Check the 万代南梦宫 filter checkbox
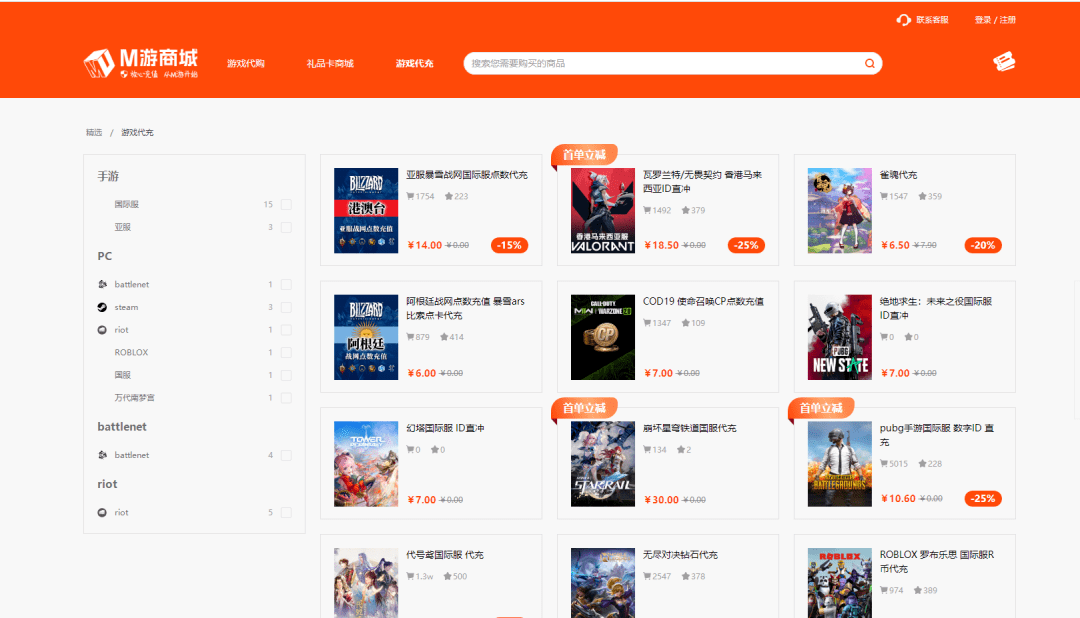Viewport: 1080px width, 618px height. tap(286, 396)
